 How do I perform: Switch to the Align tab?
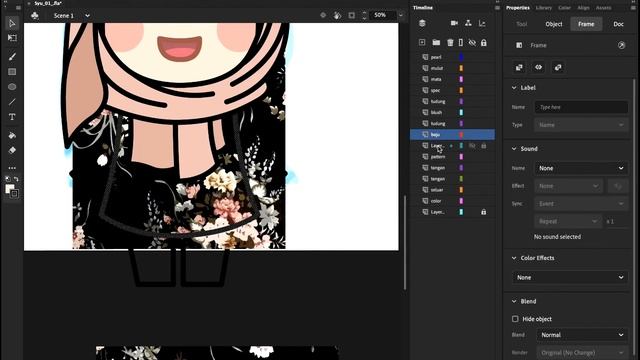coord(583,8)
